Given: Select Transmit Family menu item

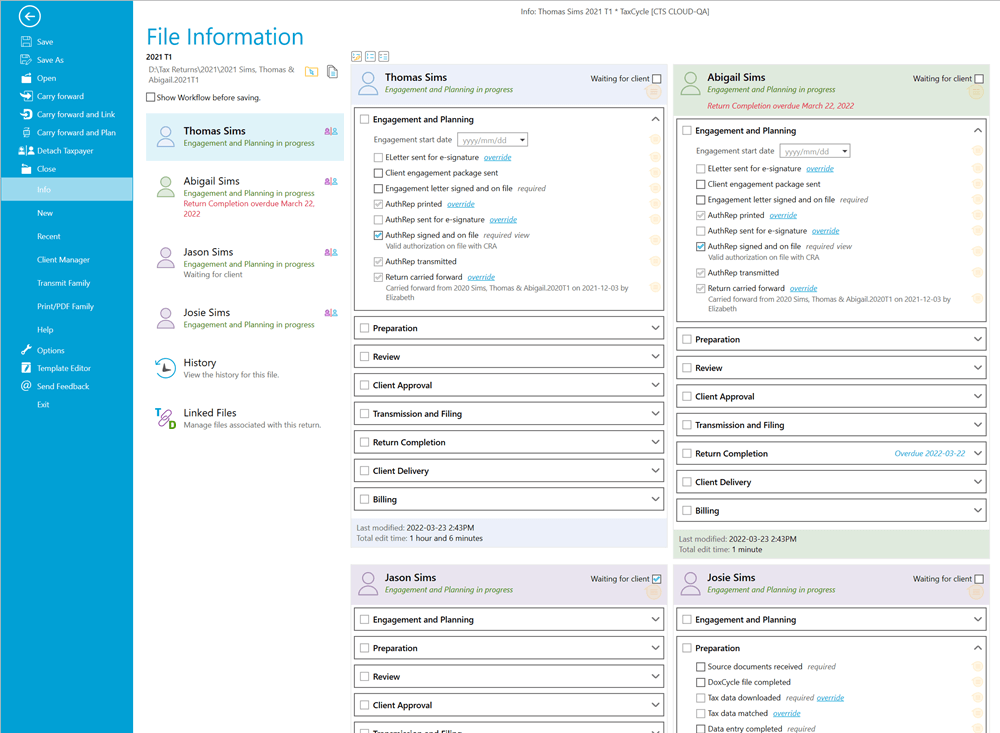Looking at the screenshot, I should (x=63, y=283).
